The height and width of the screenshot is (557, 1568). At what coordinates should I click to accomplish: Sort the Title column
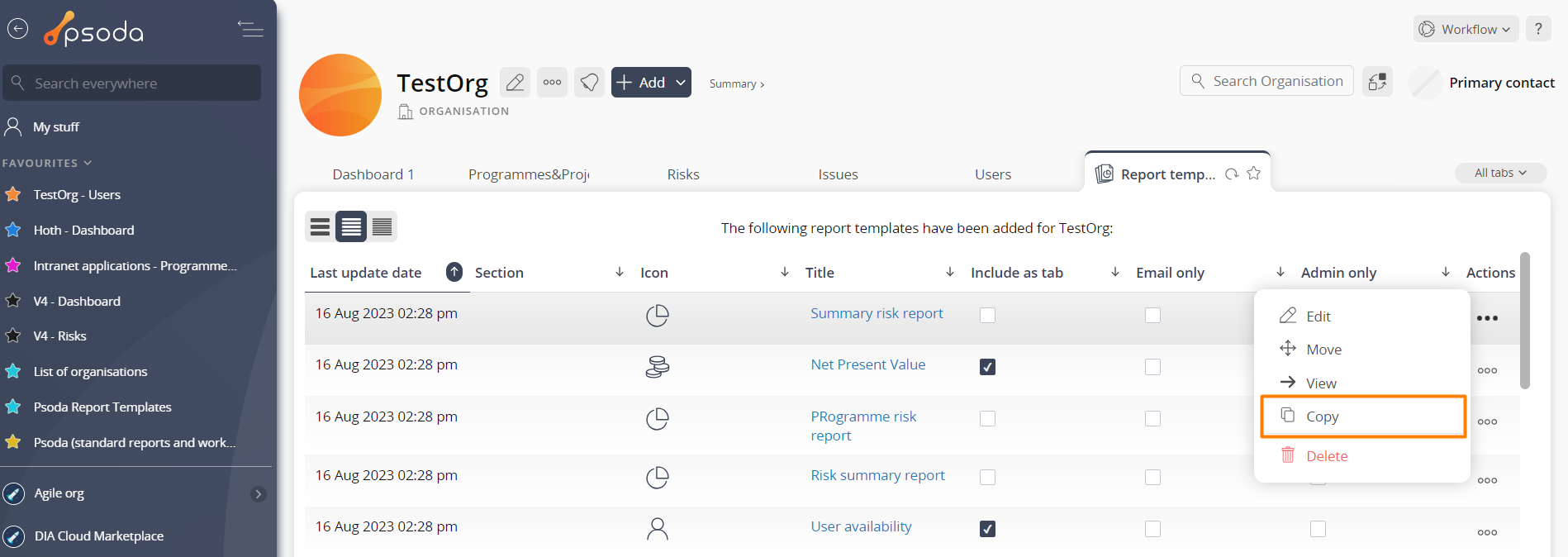tap(950, 272)
